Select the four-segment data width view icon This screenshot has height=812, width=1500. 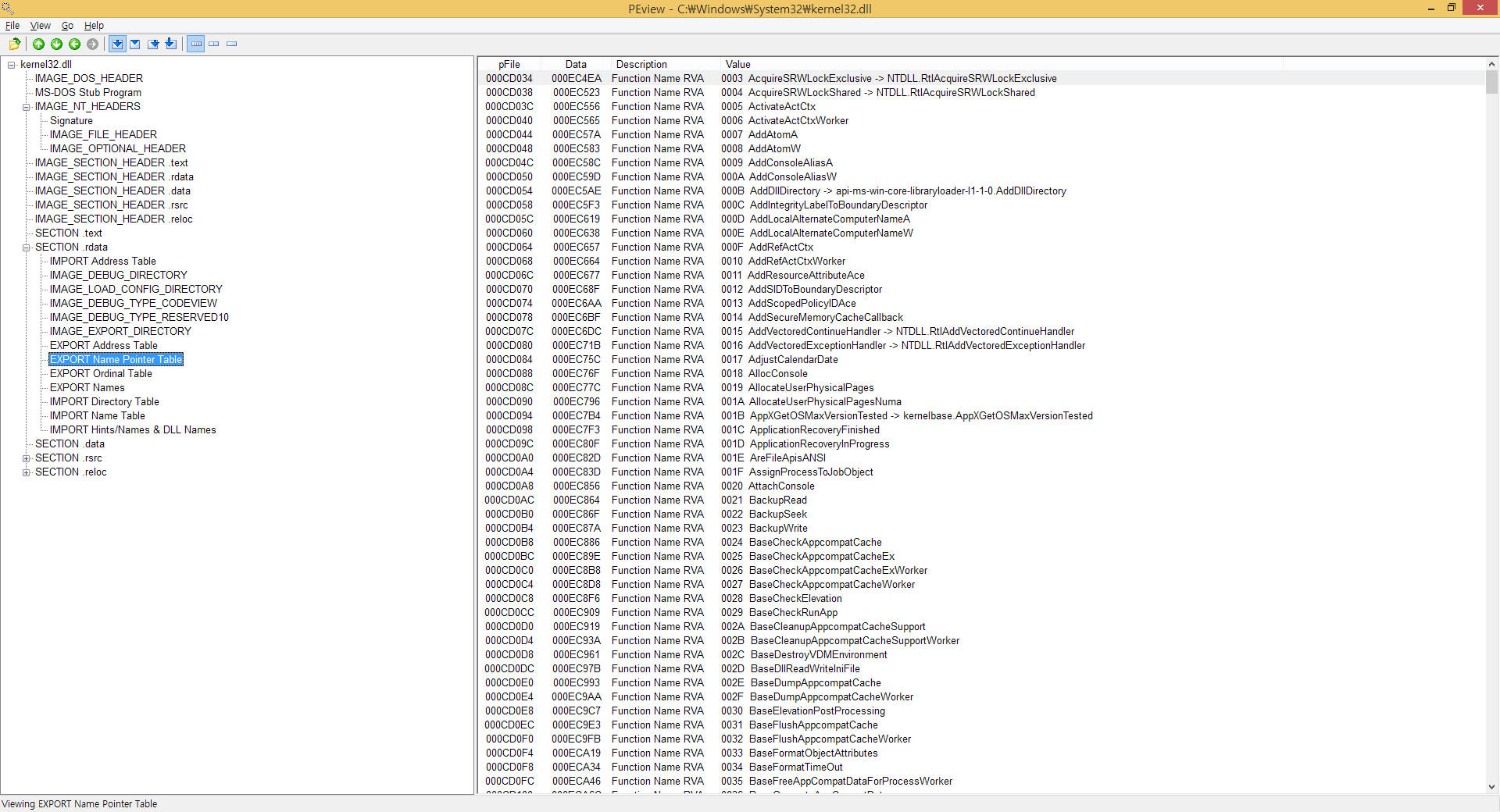[x=196, y=44]
